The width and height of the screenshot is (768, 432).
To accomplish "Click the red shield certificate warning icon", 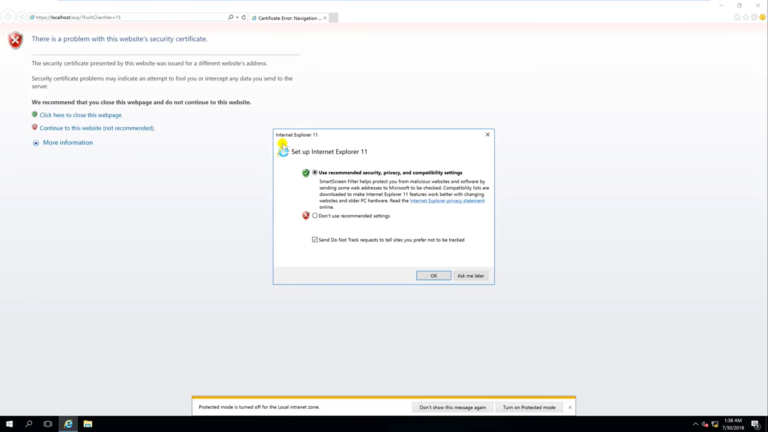I will [16, 40].
